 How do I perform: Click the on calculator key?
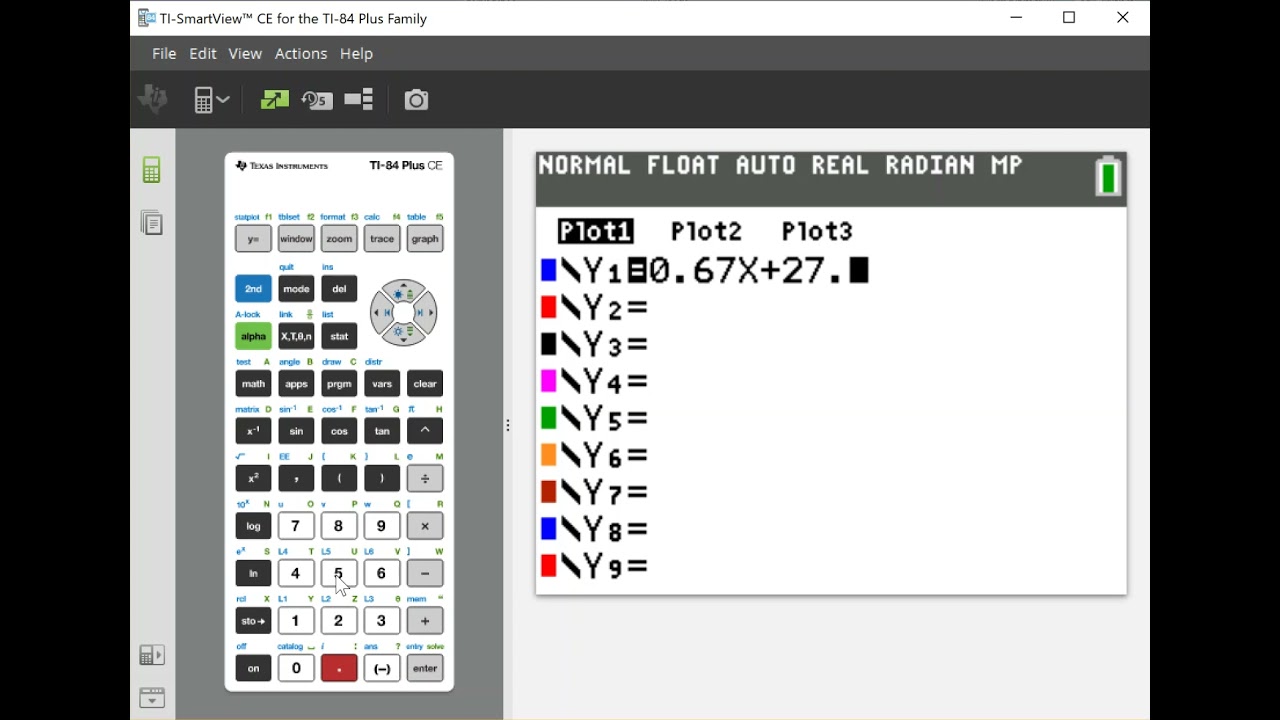(253, 669)
